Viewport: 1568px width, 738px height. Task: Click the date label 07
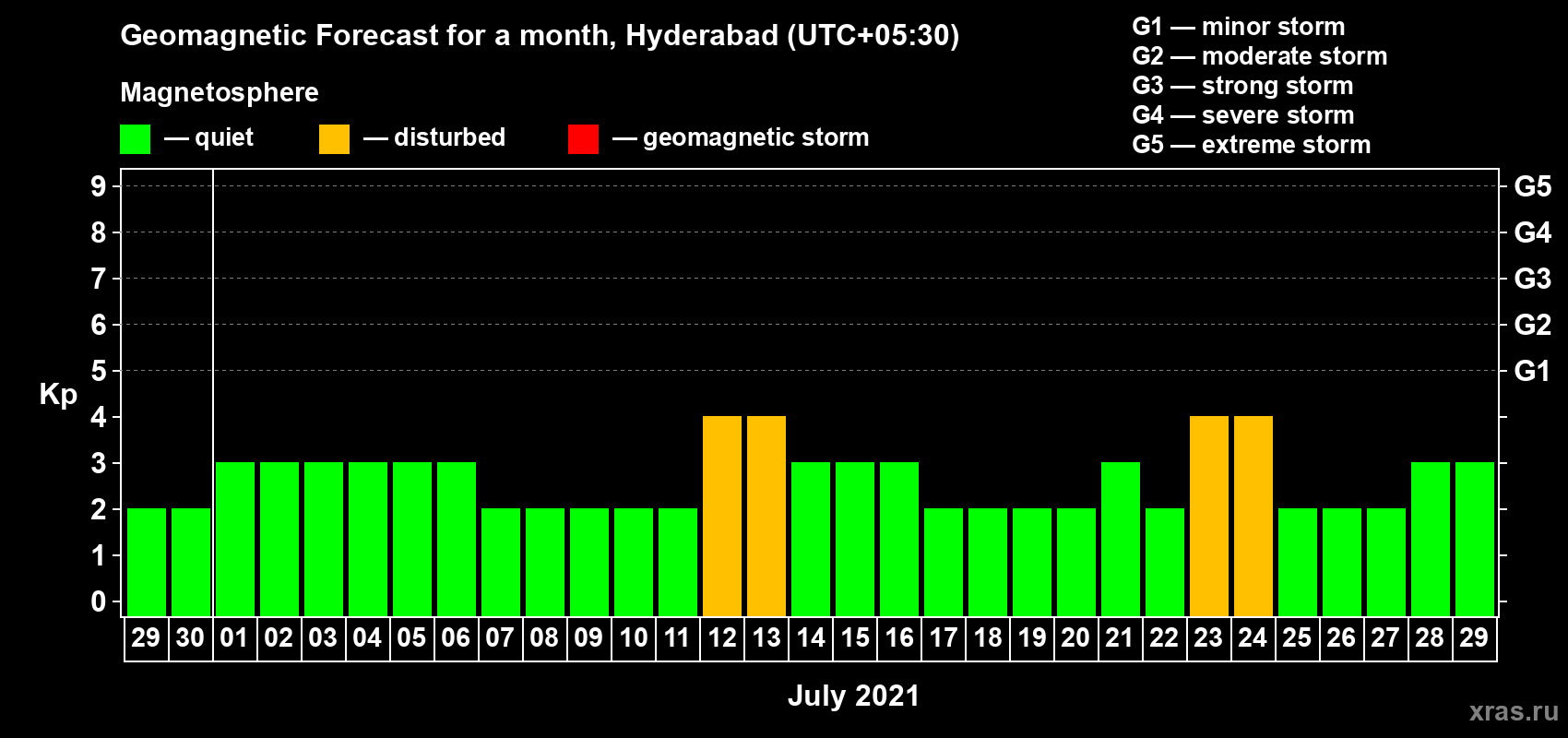click(500, 638)
